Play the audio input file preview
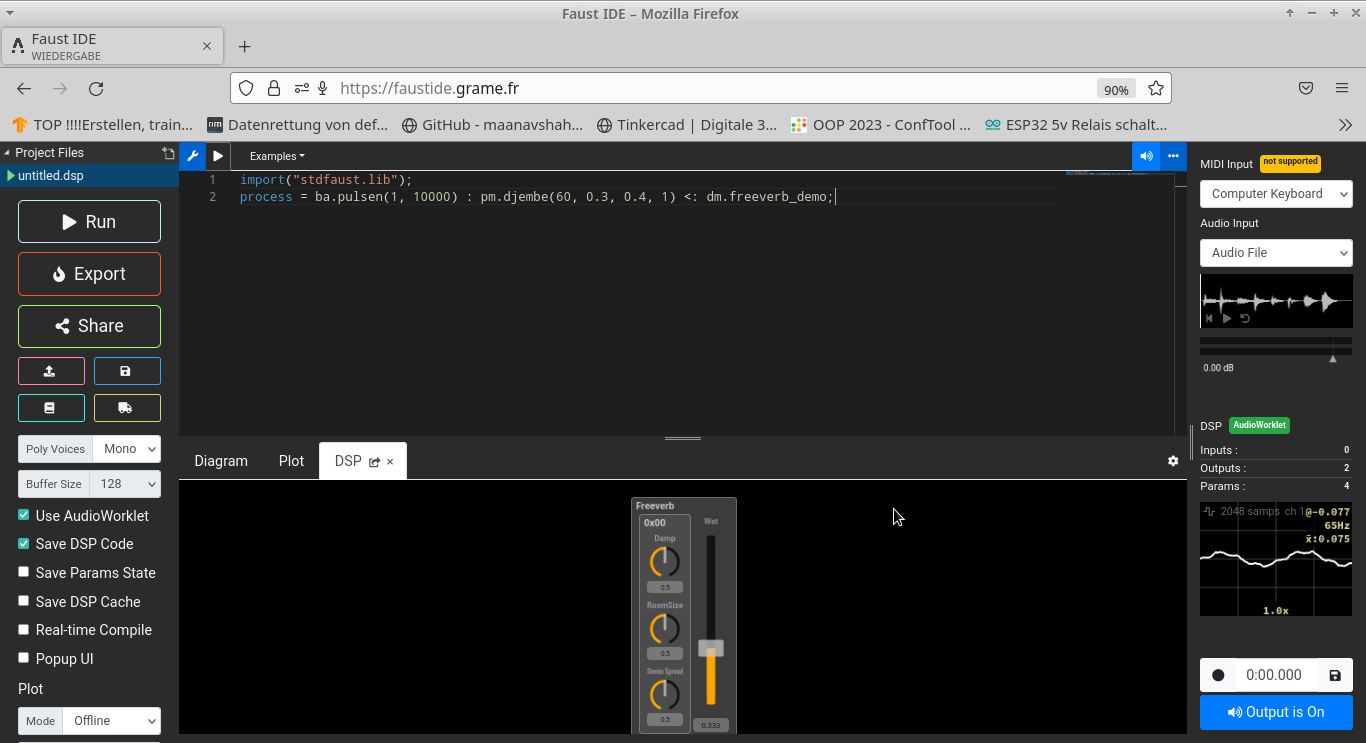The width and height of the screenshot is (1366, 743). (1227, 318)
